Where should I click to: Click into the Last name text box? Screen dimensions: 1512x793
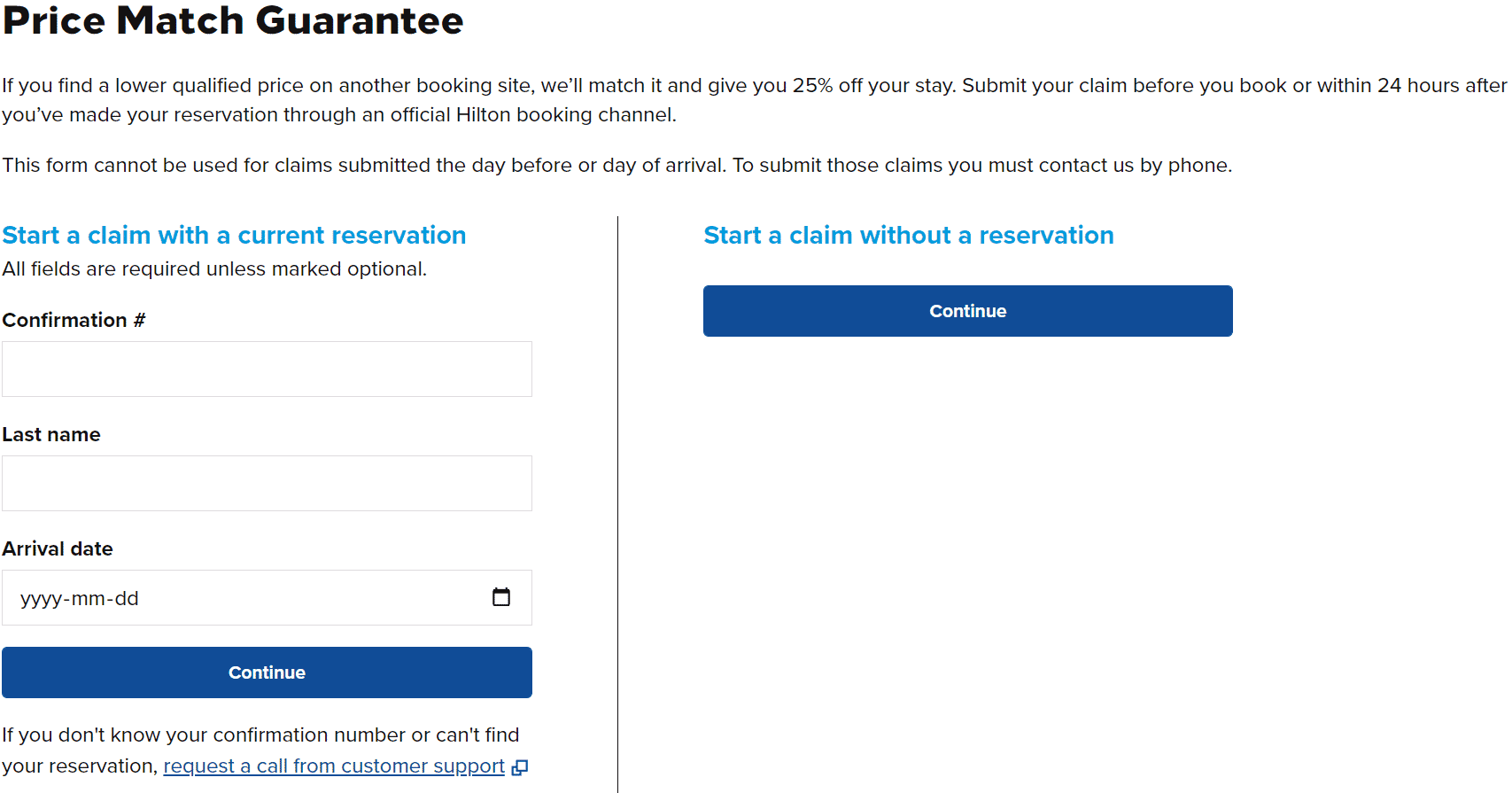(267, 483)
